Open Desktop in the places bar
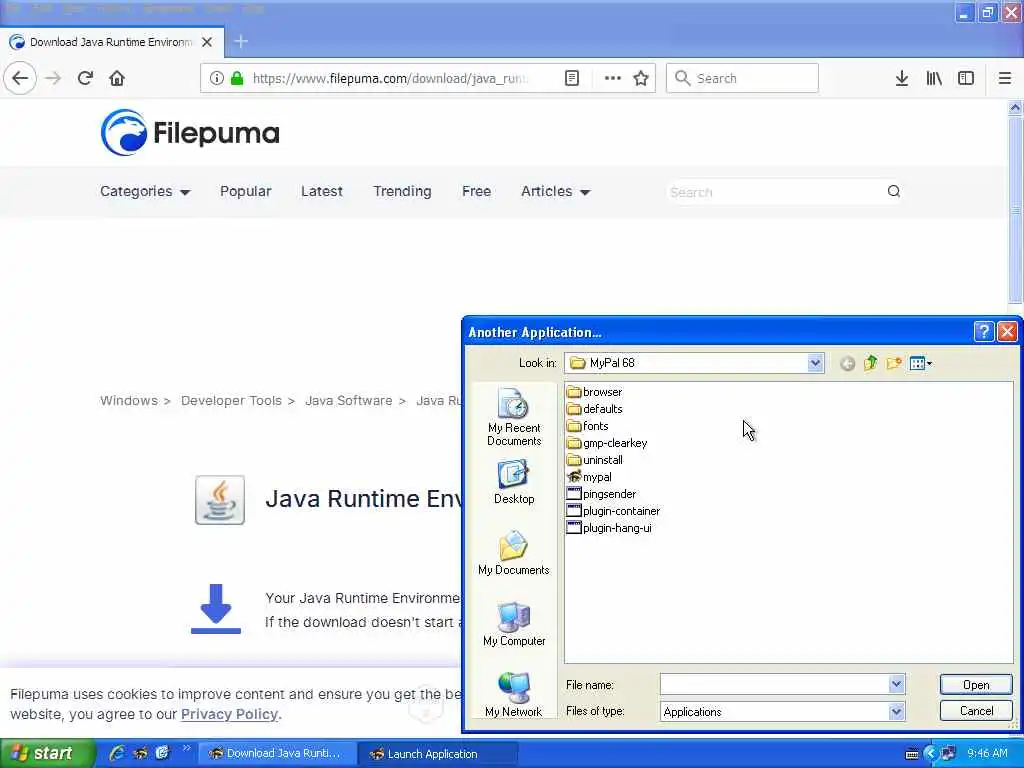 tap(514, 482)
